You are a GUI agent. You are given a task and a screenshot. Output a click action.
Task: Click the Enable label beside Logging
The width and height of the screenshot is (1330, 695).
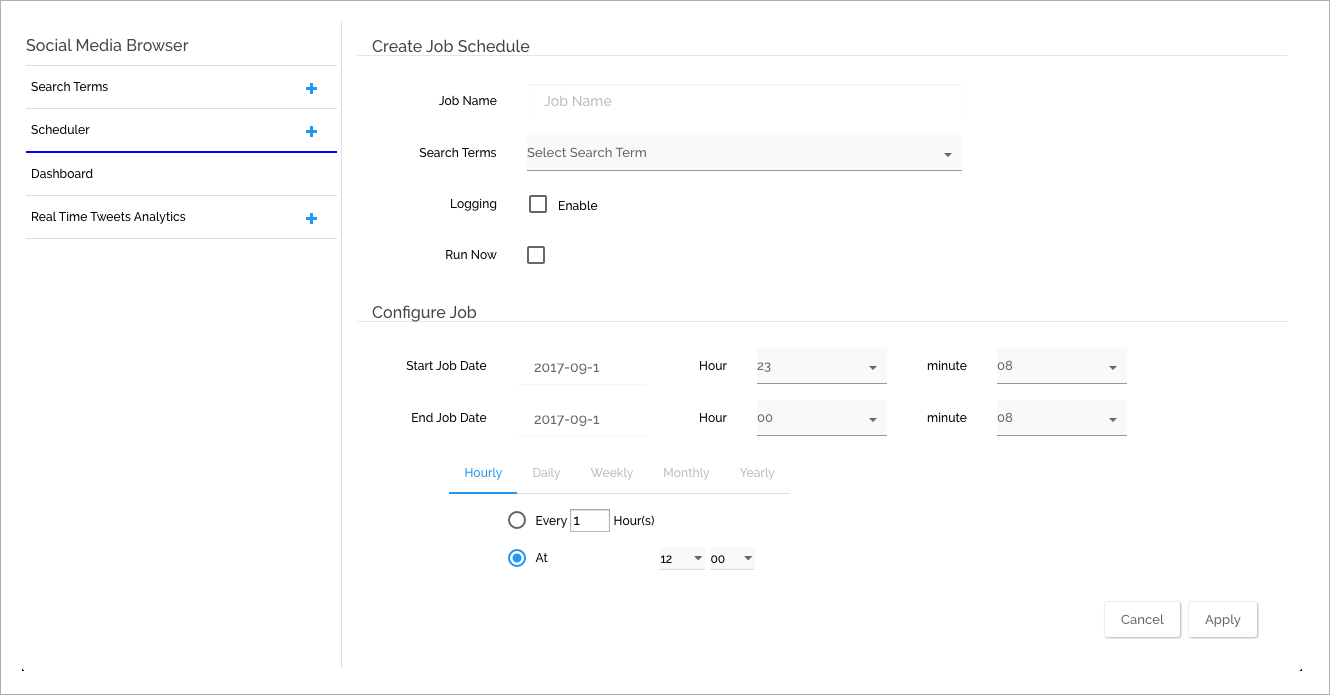(578, 205)
